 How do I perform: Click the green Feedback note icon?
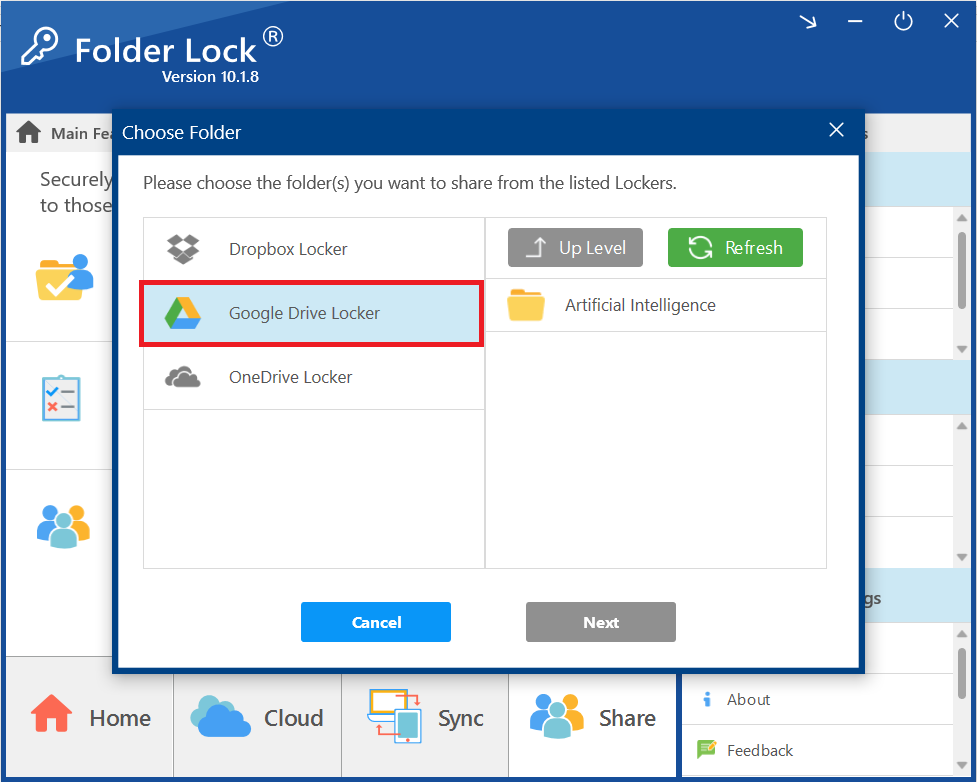tap(707, 749)
